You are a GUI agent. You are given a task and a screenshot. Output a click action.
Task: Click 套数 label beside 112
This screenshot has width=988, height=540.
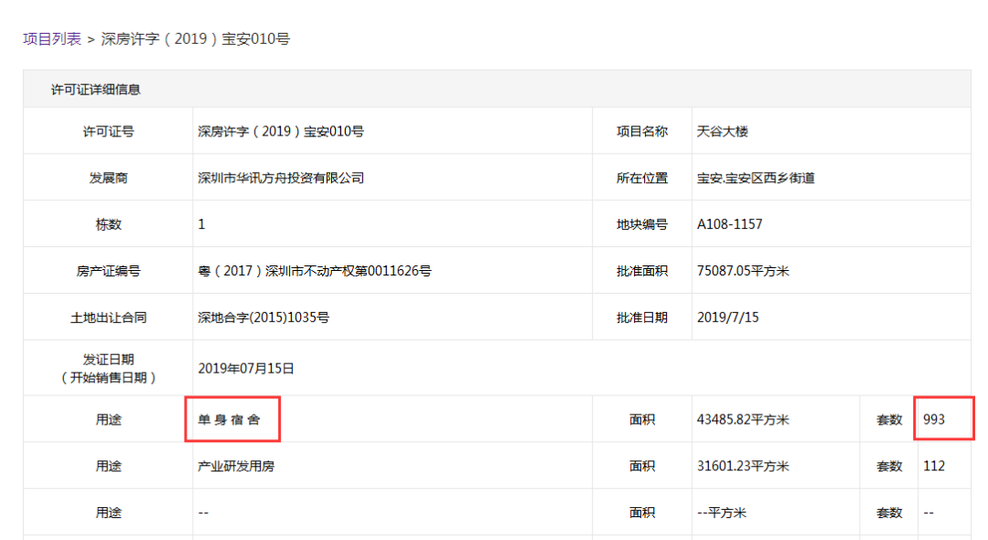[x=889, y=466]
